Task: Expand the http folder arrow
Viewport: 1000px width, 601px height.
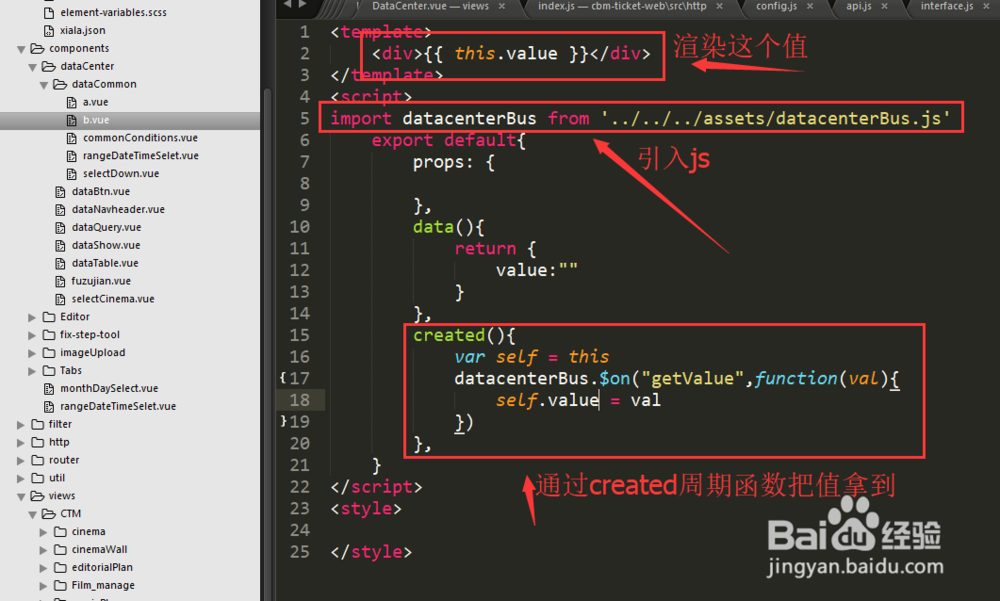Action: (20, 442)
